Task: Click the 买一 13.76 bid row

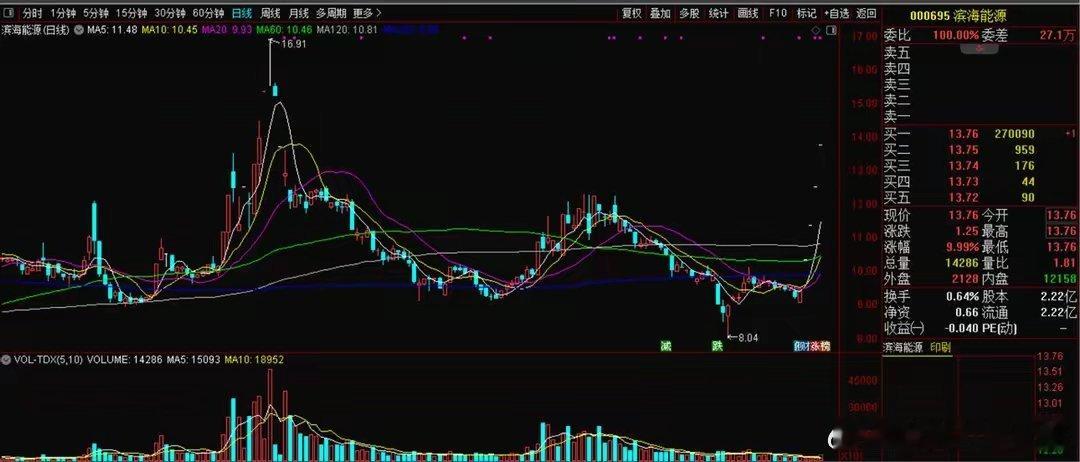Action: tap(980, 134)
